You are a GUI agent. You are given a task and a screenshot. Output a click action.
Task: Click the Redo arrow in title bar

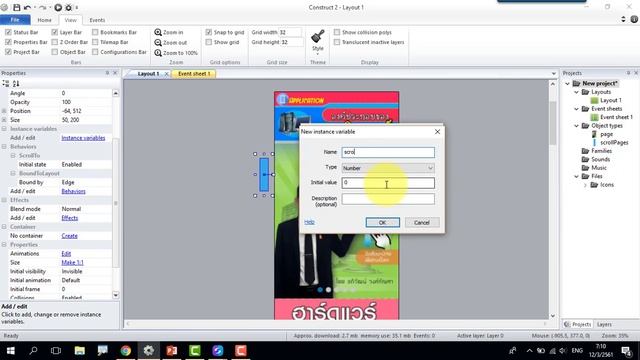(43, 7)
